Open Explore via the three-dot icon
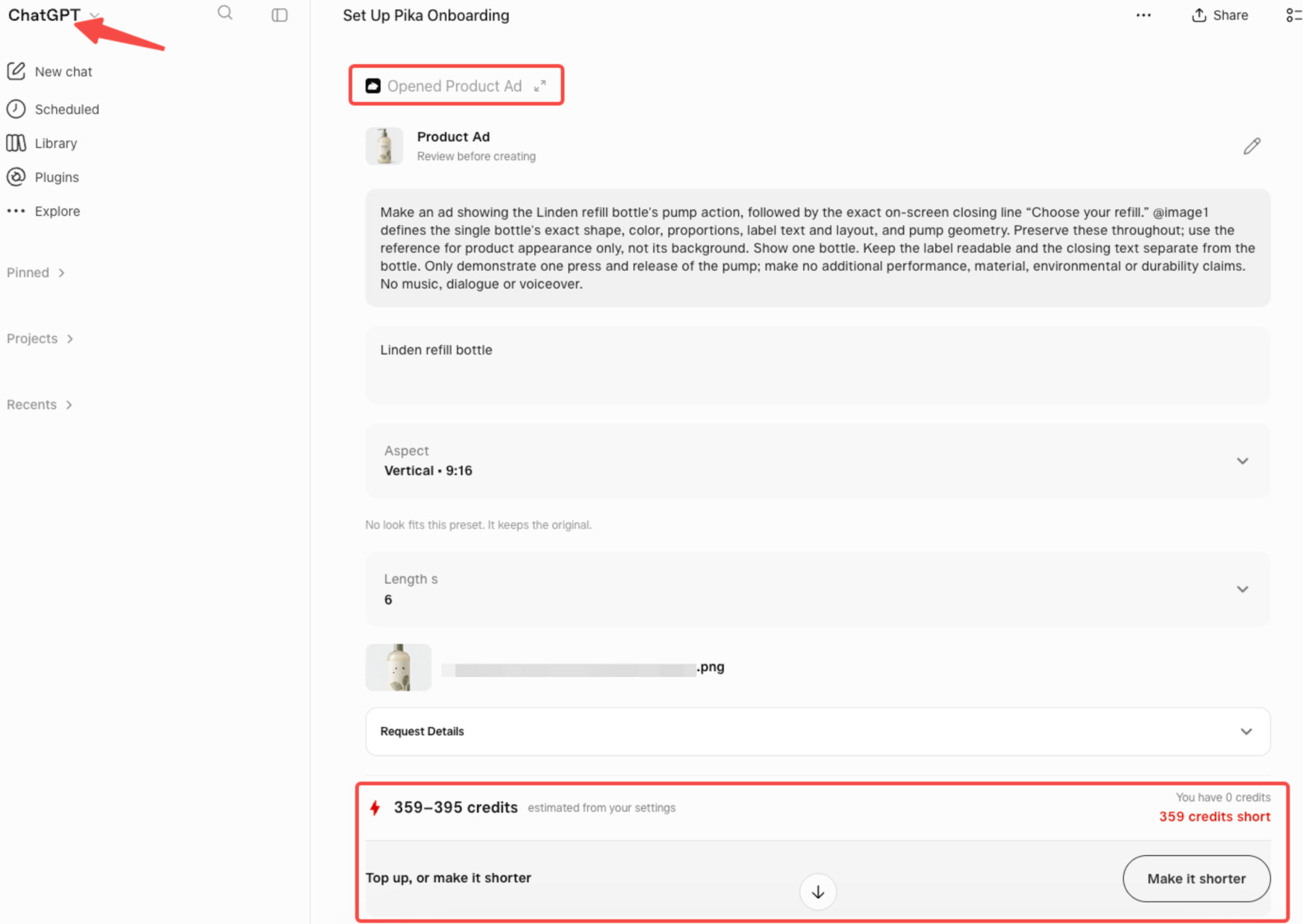The height and width of the screenshot is (924, 1303). pyautogui.click(x=16, y=211)
